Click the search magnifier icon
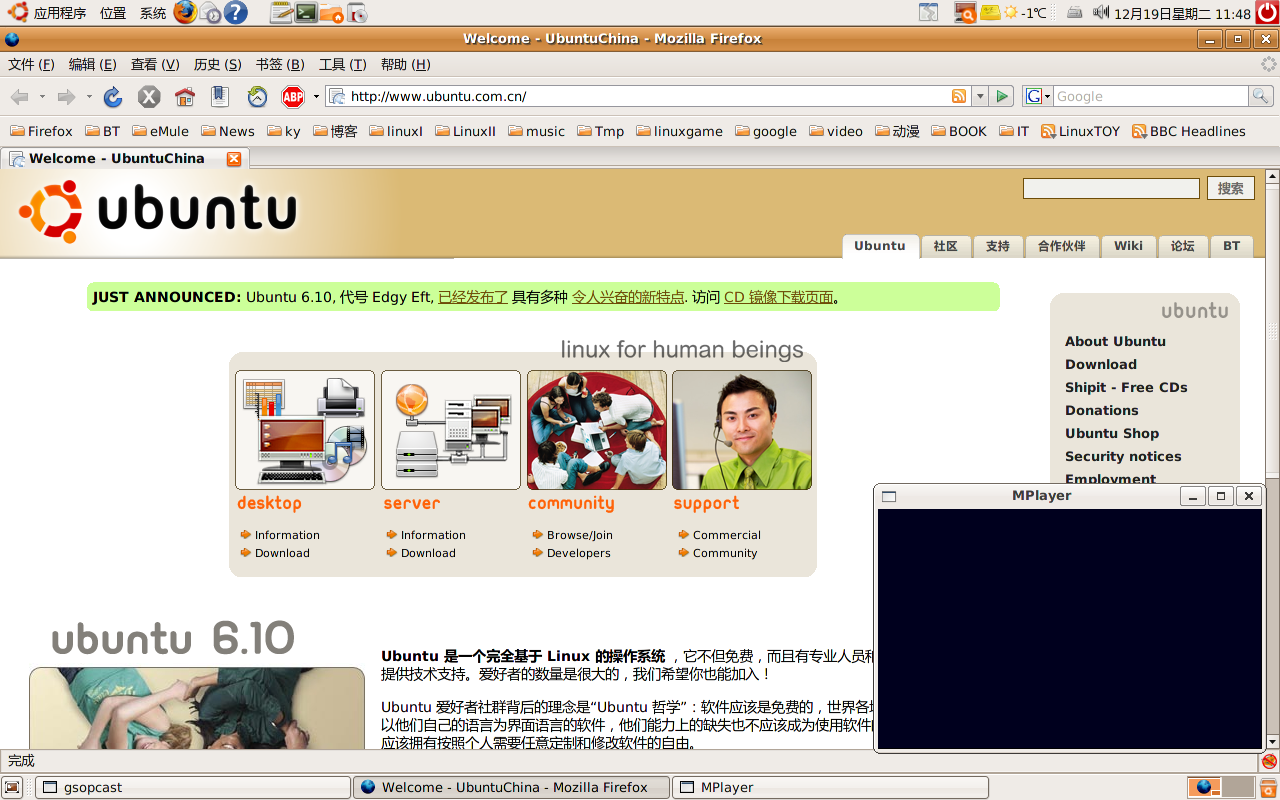This screenshot has height=800, width=1280. click(x=1261, y=96)
